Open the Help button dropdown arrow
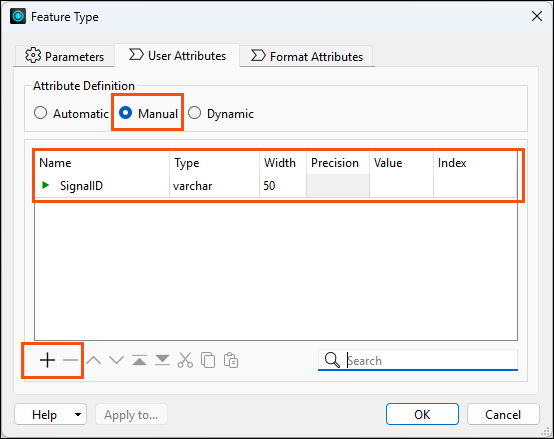Screen dimensions: 554x439 pos(78,415)
